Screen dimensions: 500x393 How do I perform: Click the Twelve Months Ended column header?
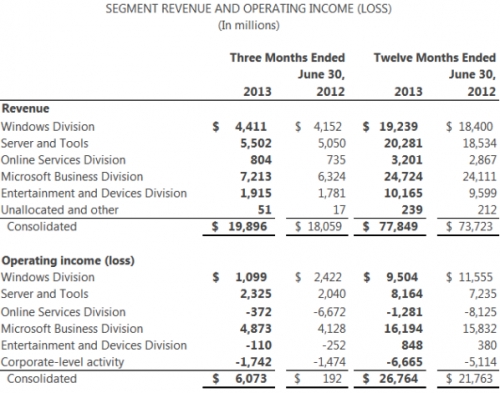click(435, 58)
